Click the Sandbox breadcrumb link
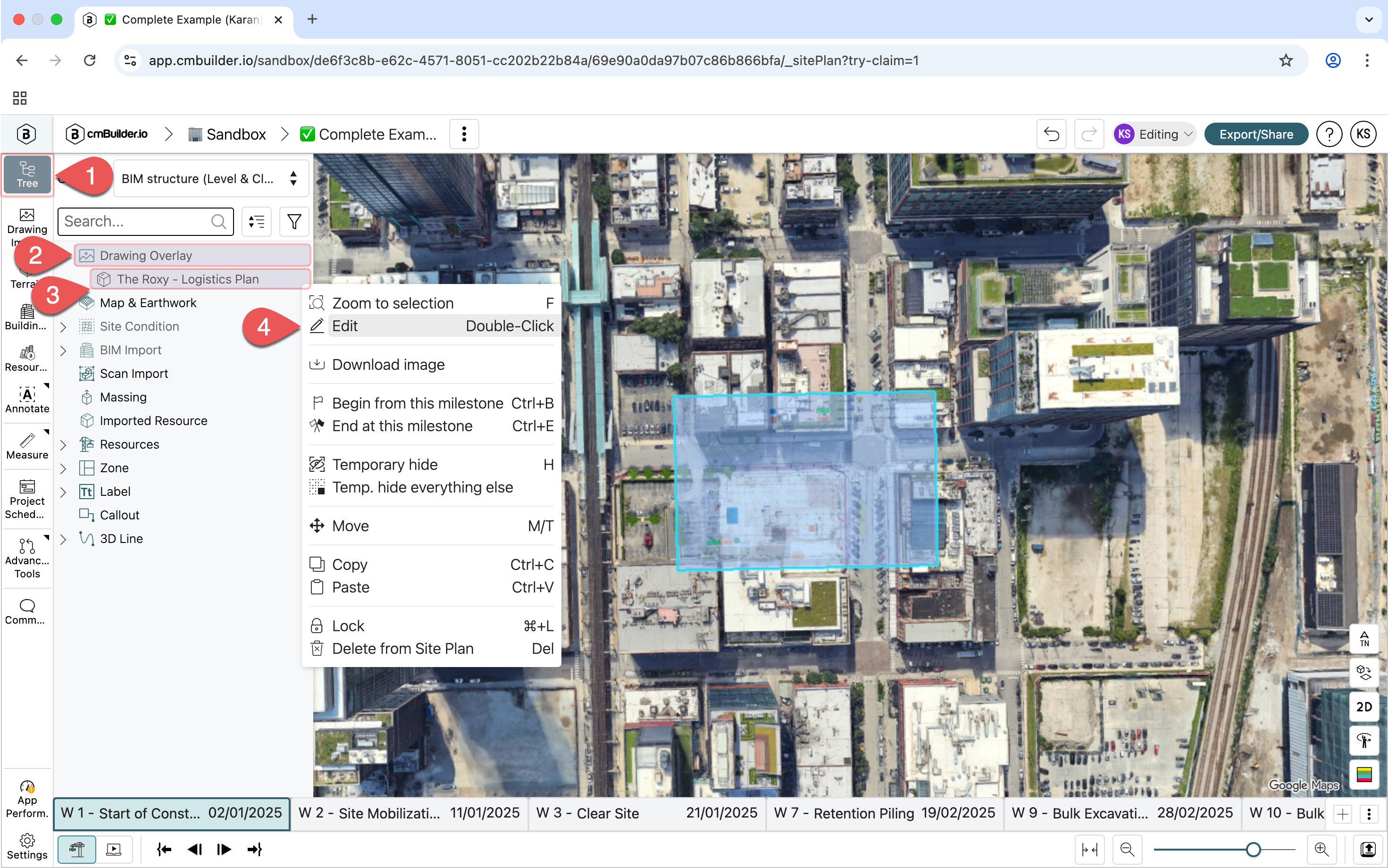This screenshot has width=1388, height=868. (227, 134)
